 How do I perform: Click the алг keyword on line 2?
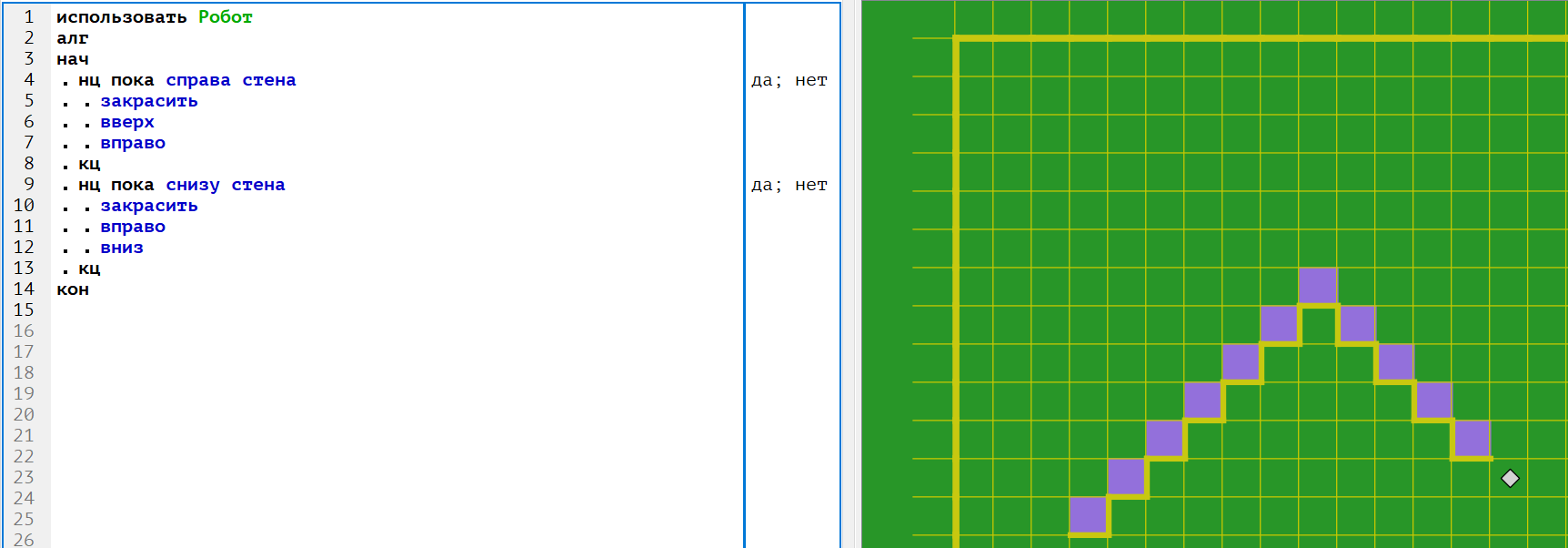[73, 38]
